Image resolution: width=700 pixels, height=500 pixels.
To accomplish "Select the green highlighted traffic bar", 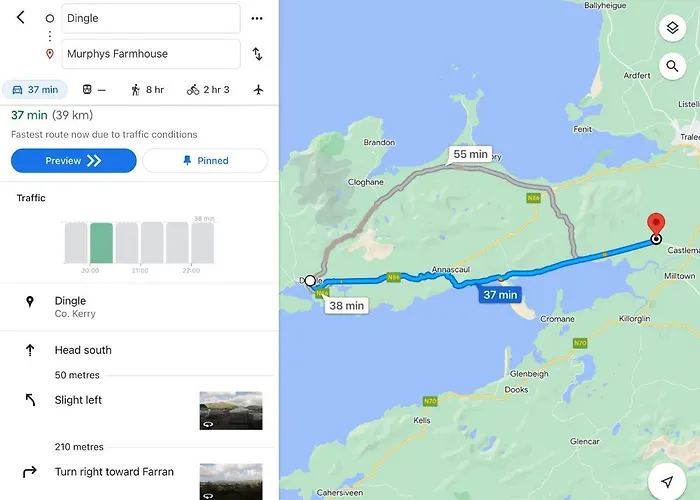I will [101, 242].
